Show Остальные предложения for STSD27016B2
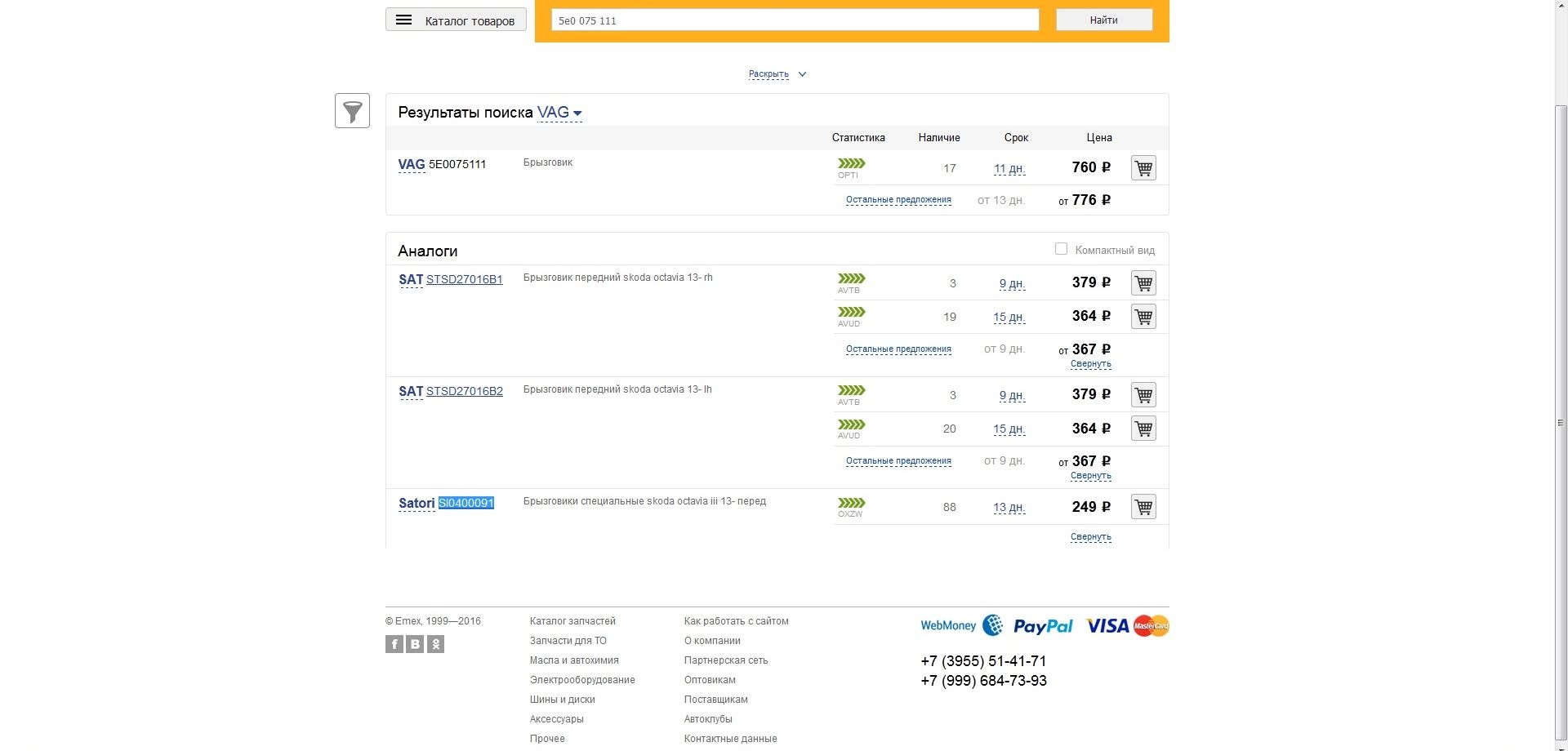The image size is (1568, 751). (898, 461)
